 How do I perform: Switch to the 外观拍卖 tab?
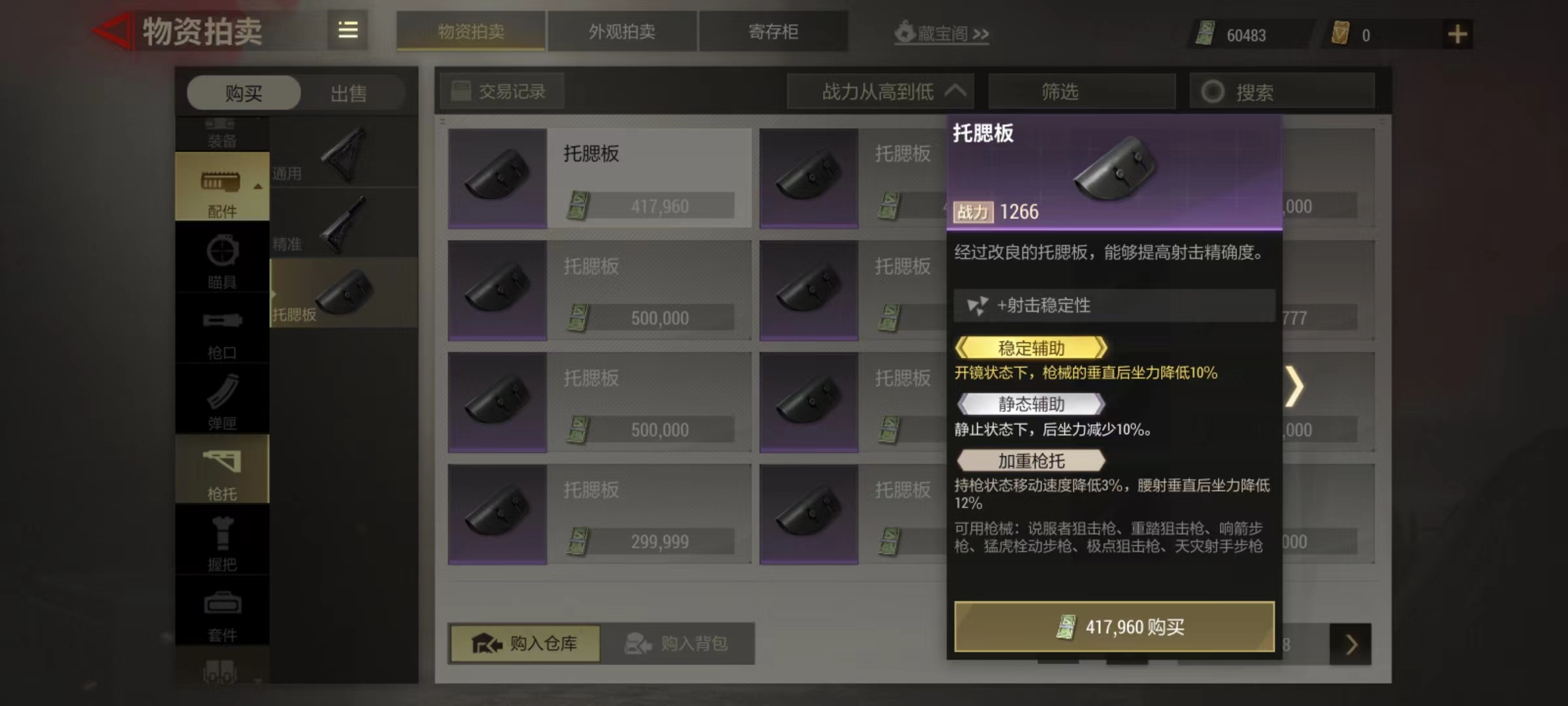[x=622, y=31]
